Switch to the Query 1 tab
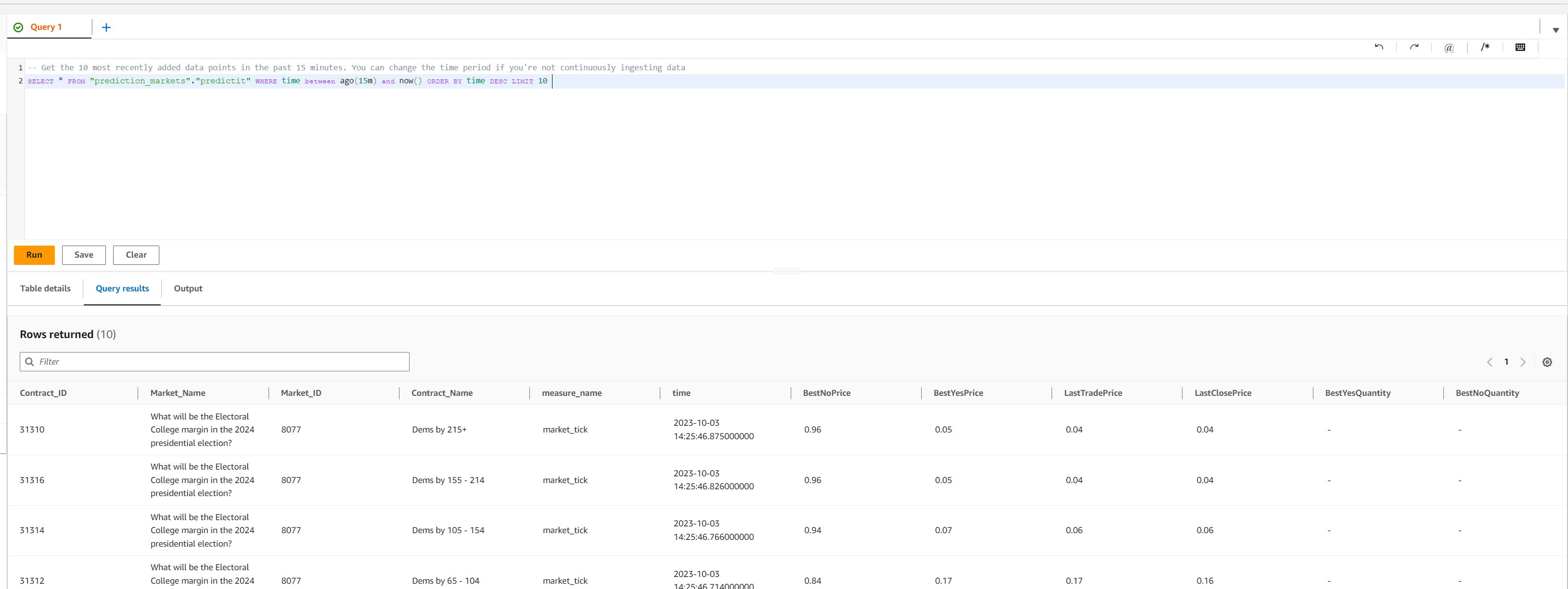Viewport: 1568px width, 589px height. coord(46,27)
